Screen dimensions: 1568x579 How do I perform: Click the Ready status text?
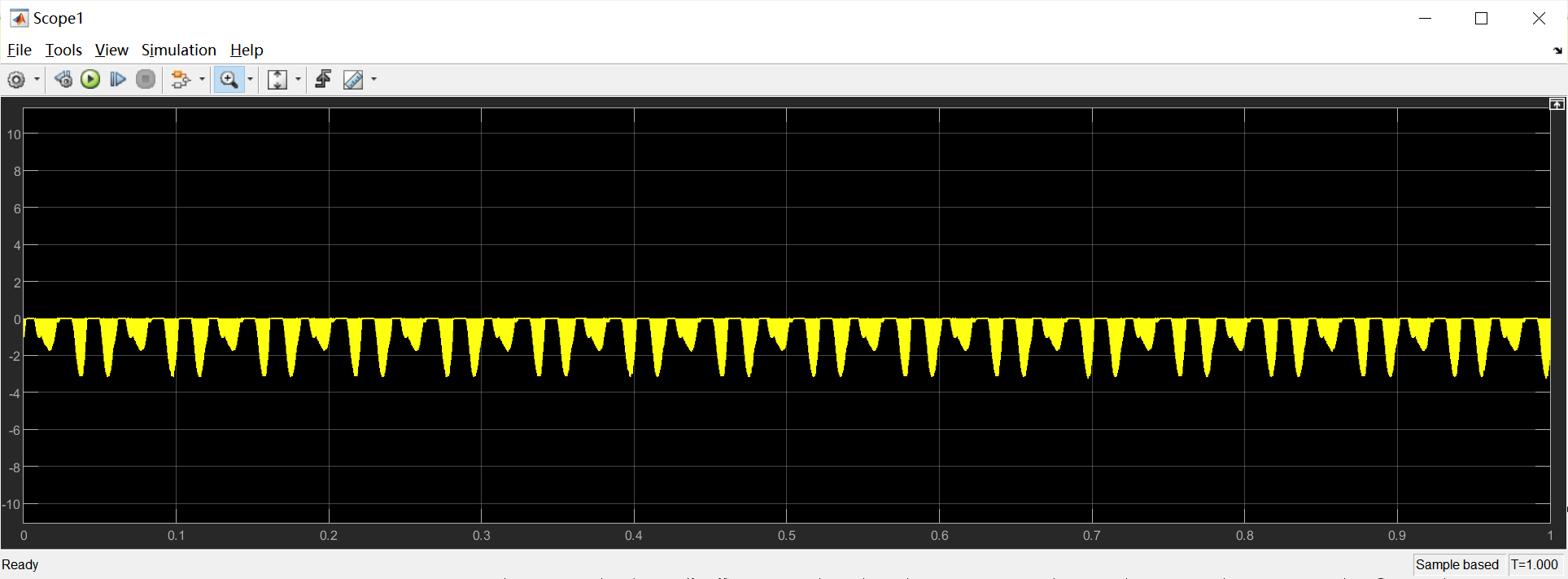pos(20,564)
